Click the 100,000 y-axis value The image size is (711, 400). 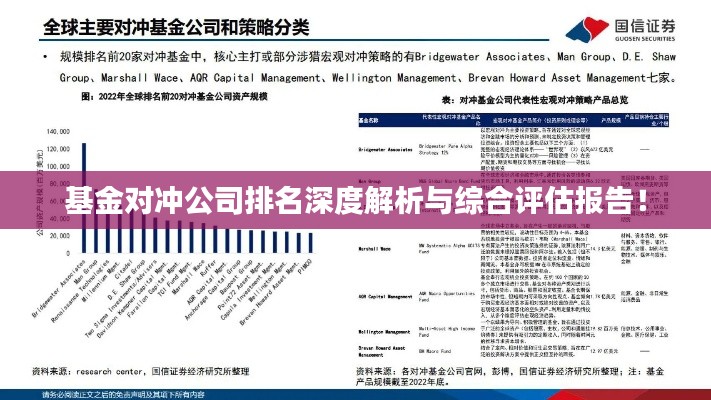pyautogui.click(x=58, y=166)
